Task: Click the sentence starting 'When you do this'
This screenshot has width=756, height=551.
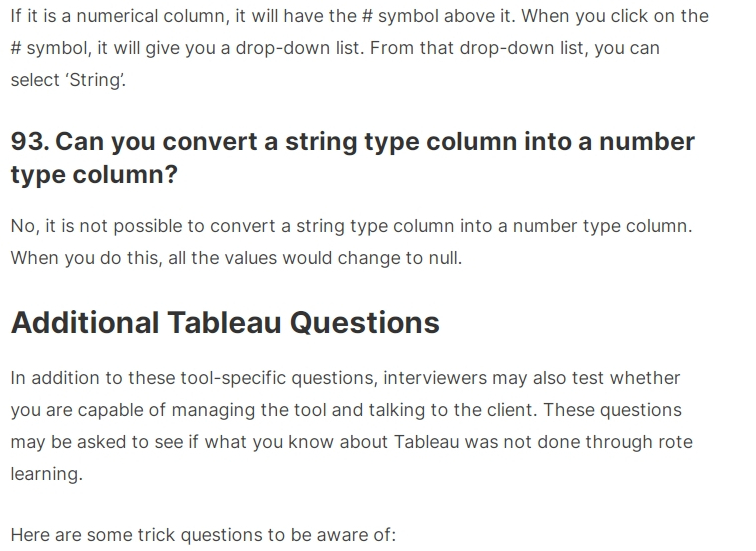Action: pos(236,258)
